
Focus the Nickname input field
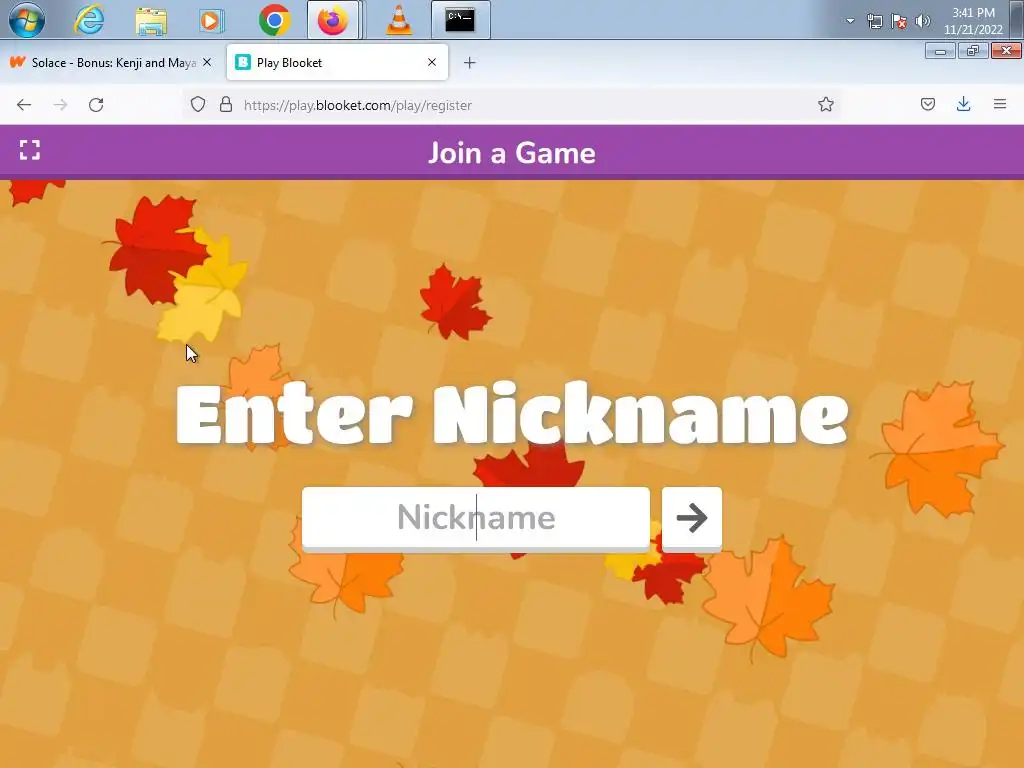coord(475,518)
